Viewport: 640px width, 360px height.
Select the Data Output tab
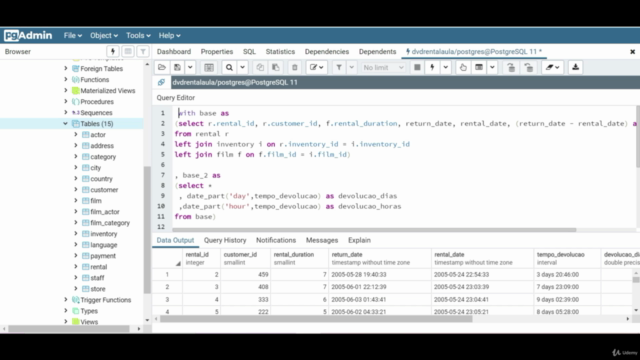coord(175,240)
